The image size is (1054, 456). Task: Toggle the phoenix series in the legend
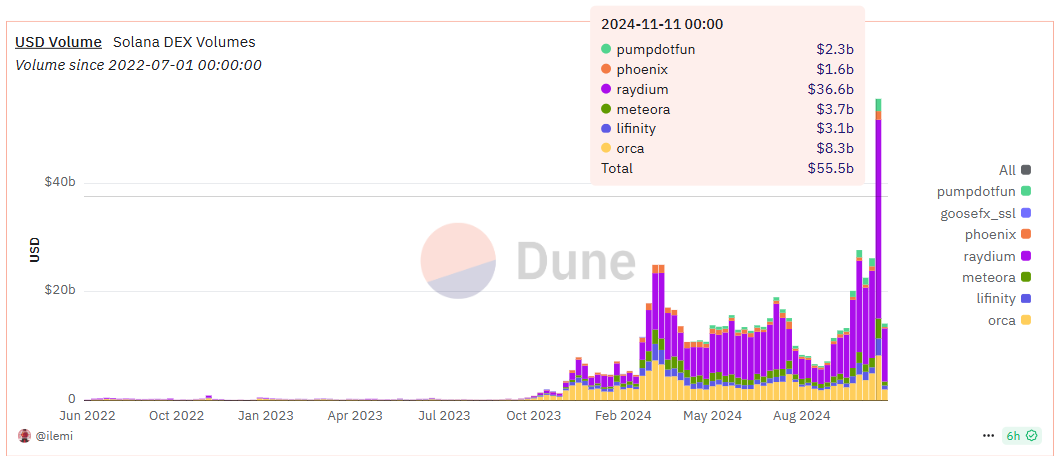click(x=998, y=235)
